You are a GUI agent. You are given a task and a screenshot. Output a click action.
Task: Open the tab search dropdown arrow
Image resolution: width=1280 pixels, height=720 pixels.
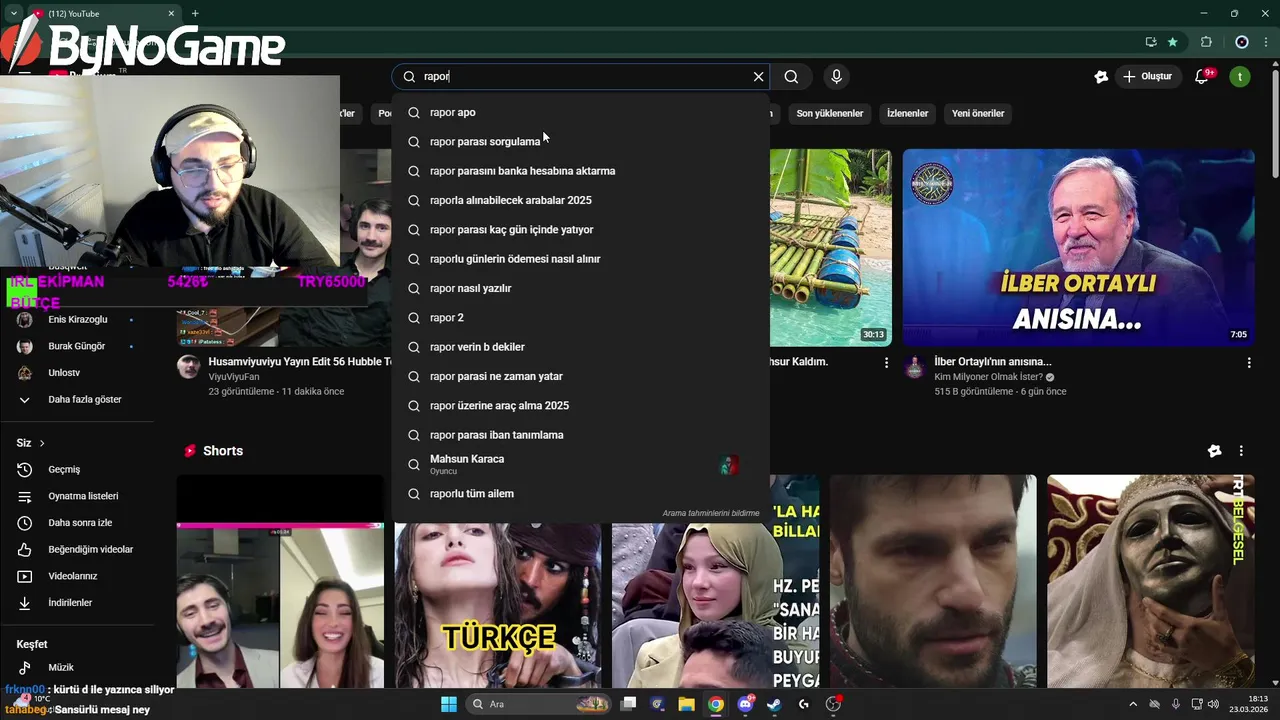click(x=14, y=14)
